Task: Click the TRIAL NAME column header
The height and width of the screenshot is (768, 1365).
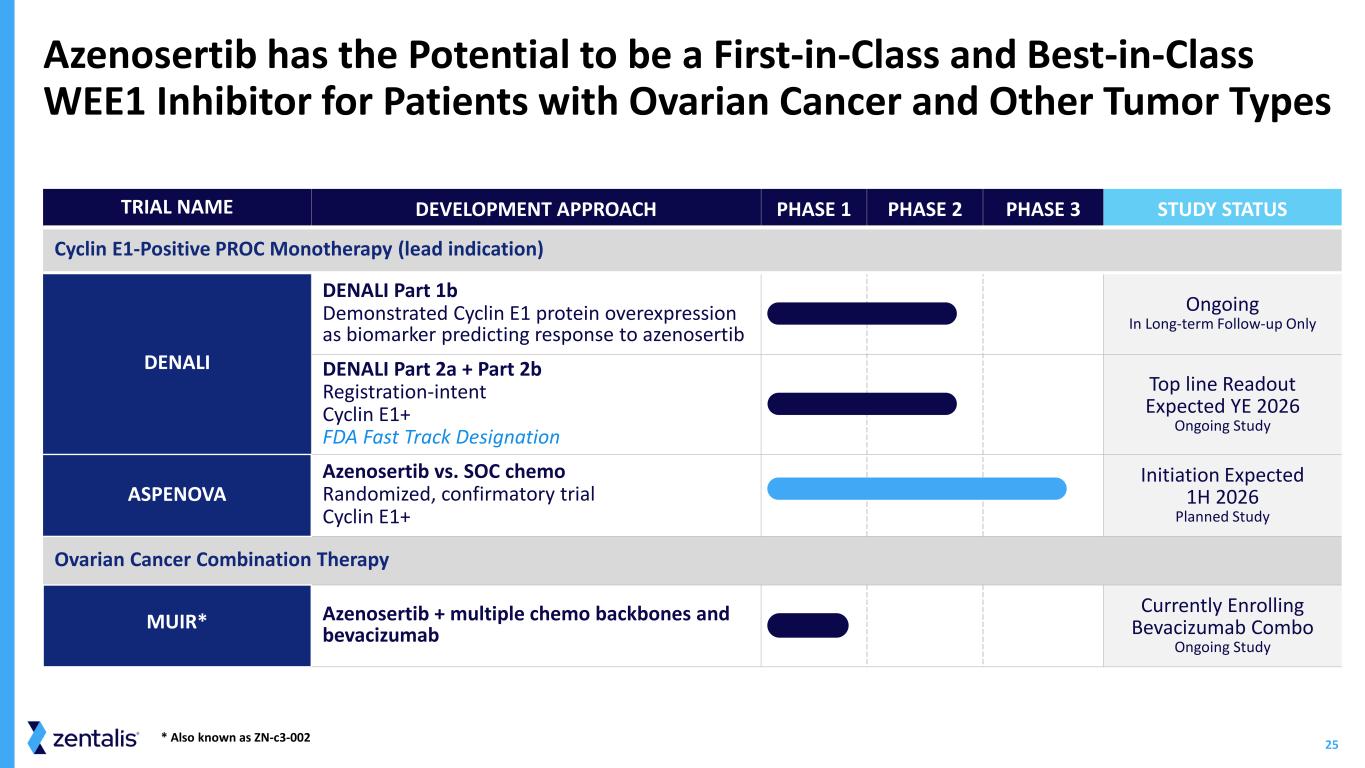Action: point(177,207)
